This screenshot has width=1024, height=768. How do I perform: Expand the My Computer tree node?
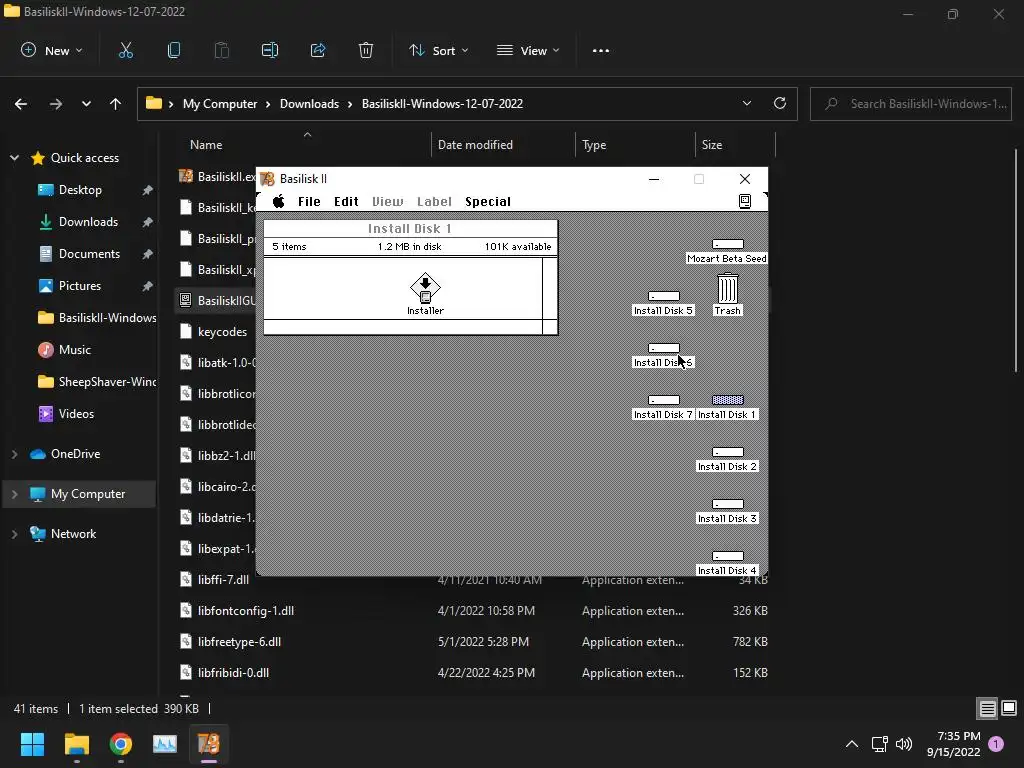pos(14,494)
